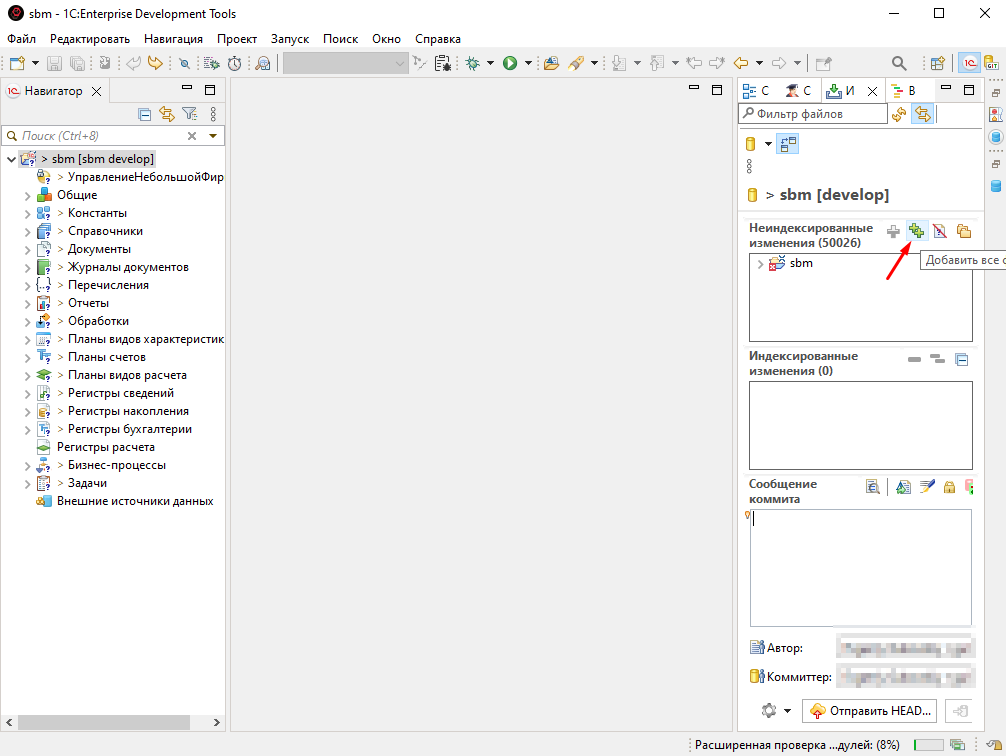Click the Navigator filter funnel icon

point(188,114)
